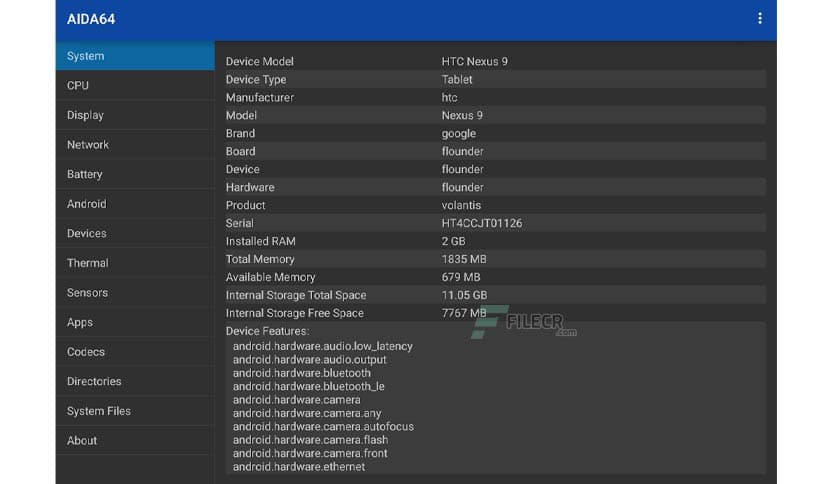Viewport: 836px width, 484px height.
Task: Open the Battery category
Action: [135, 174]
